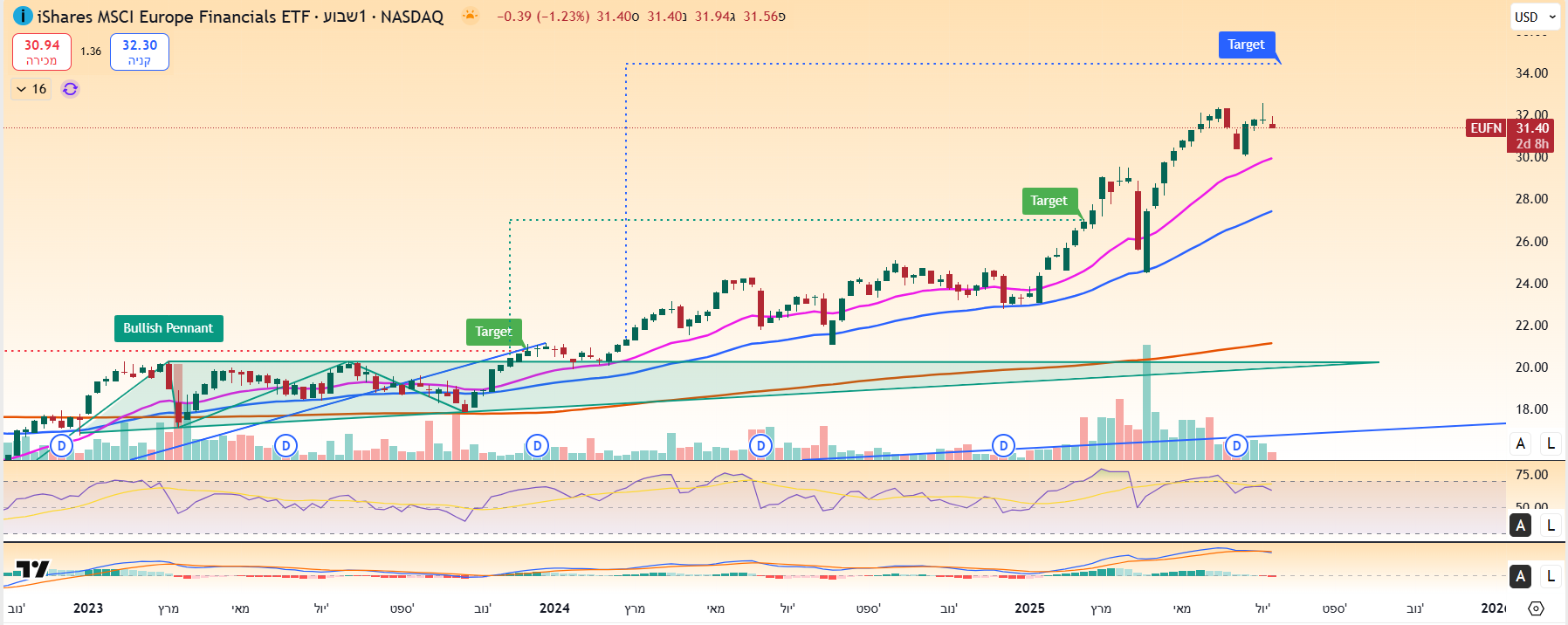Select the Bullish Pennant label

[x=168, y=328]
